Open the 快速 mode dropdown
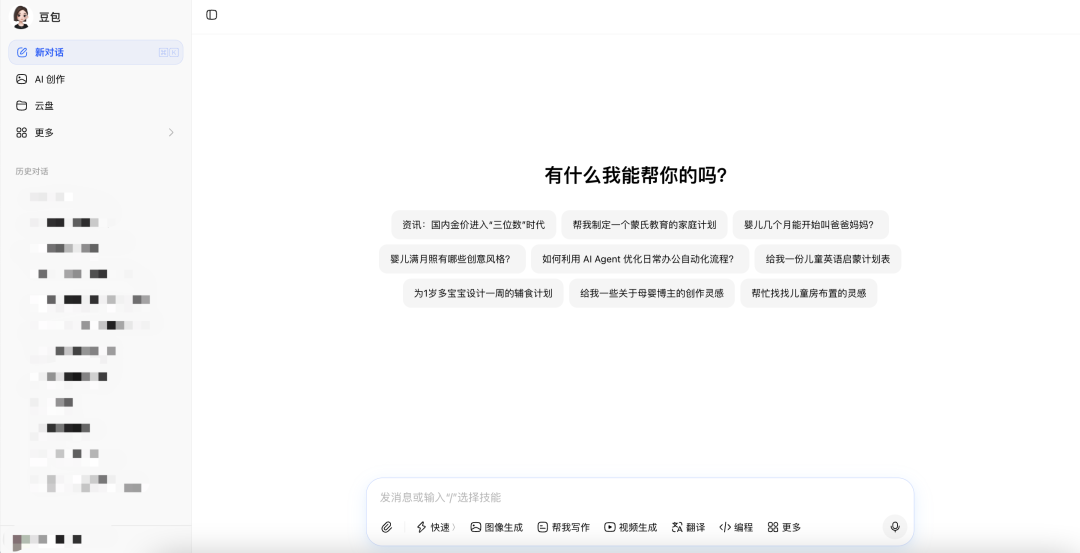 436,528
